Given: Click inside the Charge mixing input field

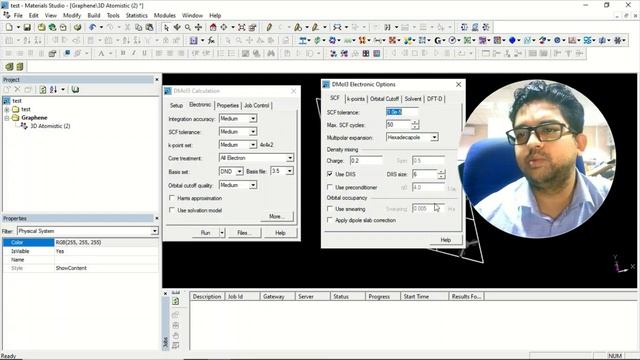Looking at the screenshot, I should [x=366, y=161].
